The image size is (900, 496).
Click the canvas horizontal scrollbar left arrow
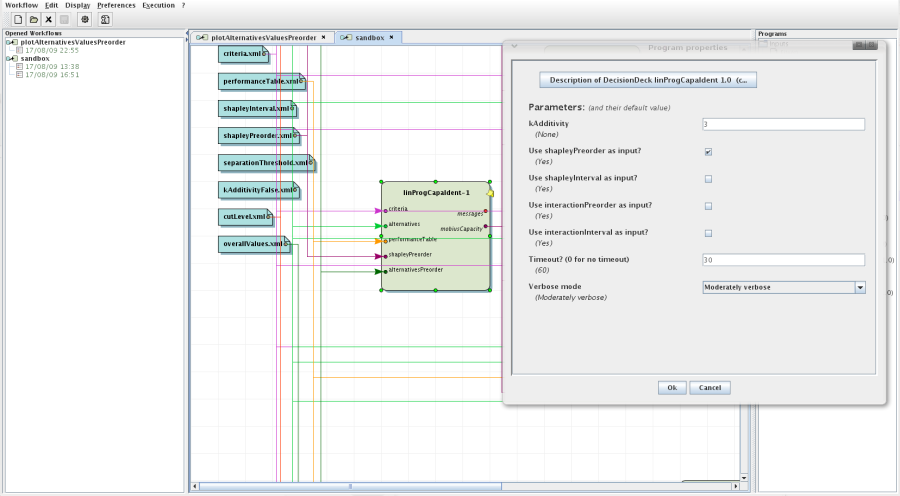195,486
